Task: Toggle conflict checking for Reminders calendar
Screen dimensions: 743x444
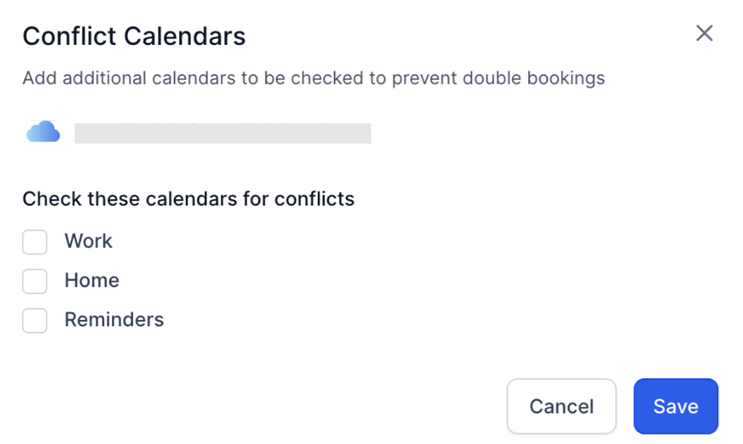Action: (35, 320)
